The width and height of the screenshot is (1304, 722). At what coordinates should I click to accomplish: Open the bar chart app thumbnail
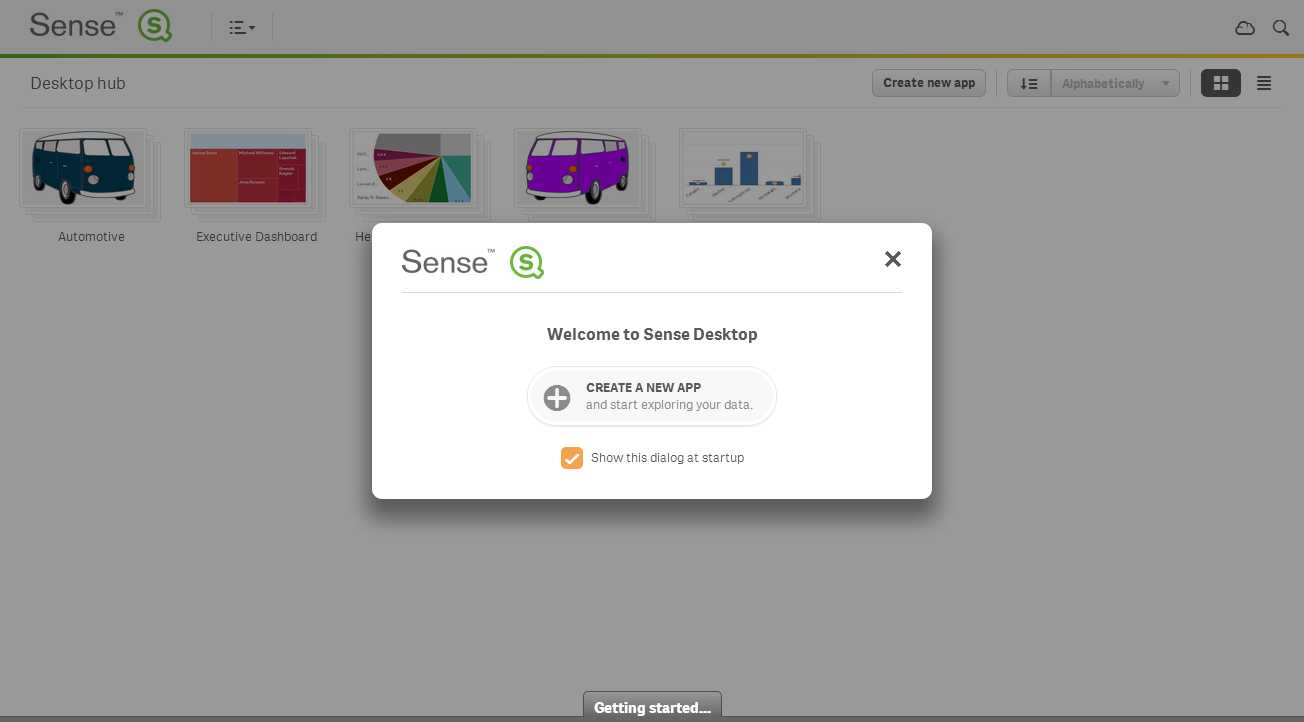coord(748,173)
